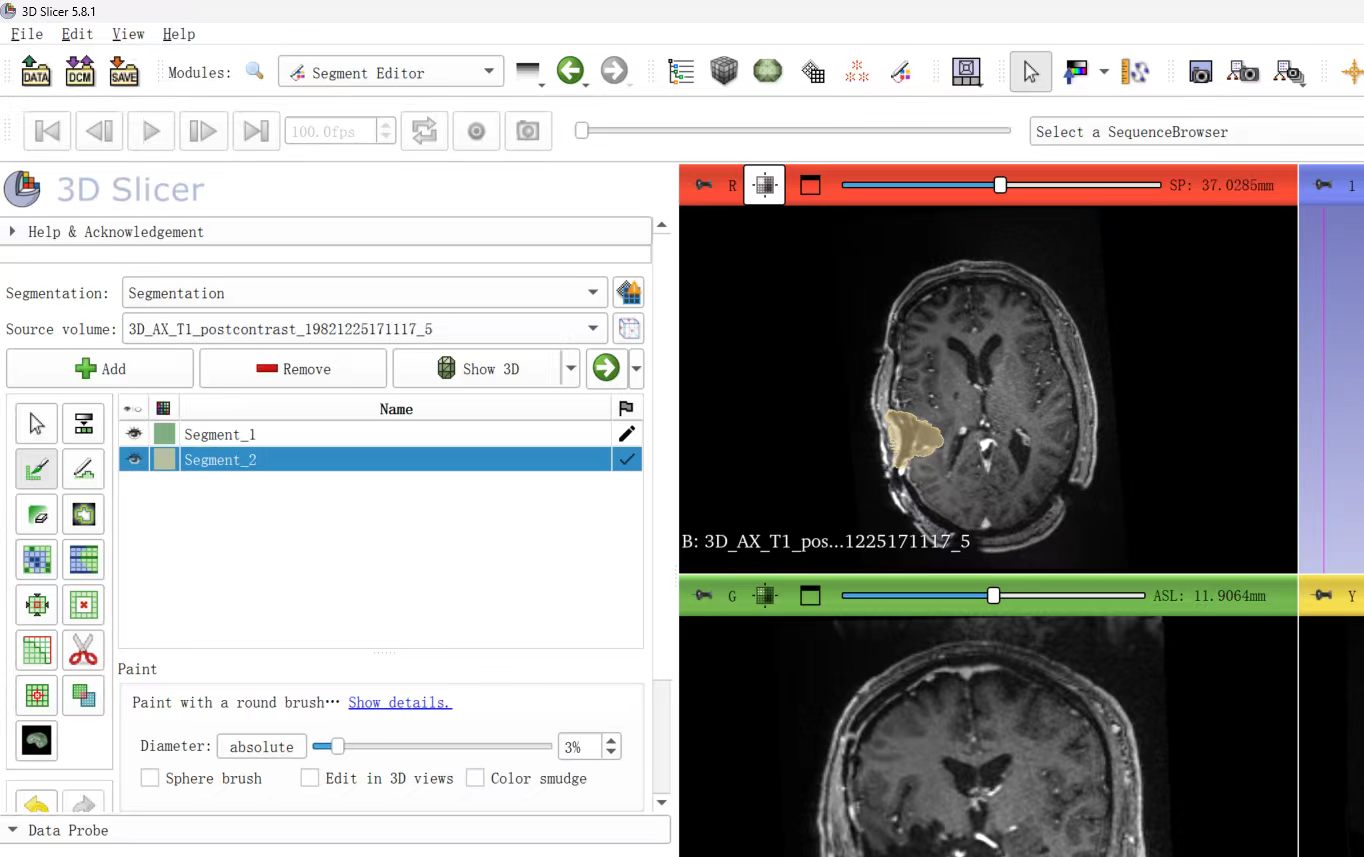Click the screenshot capture camera icon
The height and width of the screenshot is (857, 1364).
pos(1200,72)
